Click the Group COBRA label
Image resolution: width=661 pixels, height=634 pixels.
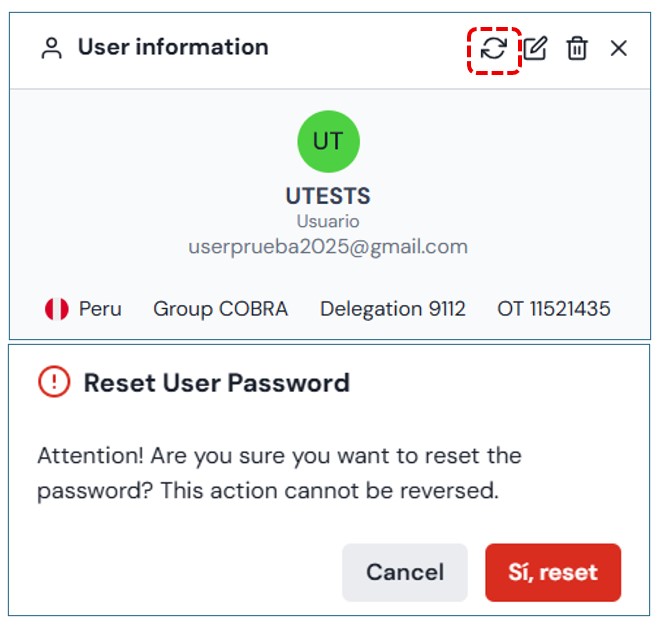[220, 309]
